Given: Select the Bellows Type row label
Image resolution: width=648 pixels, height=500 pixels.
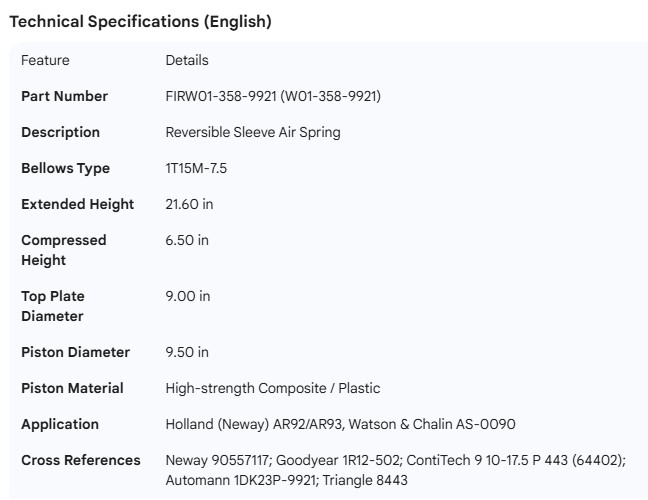Looking at the screenshot, I should coord(65,168).
